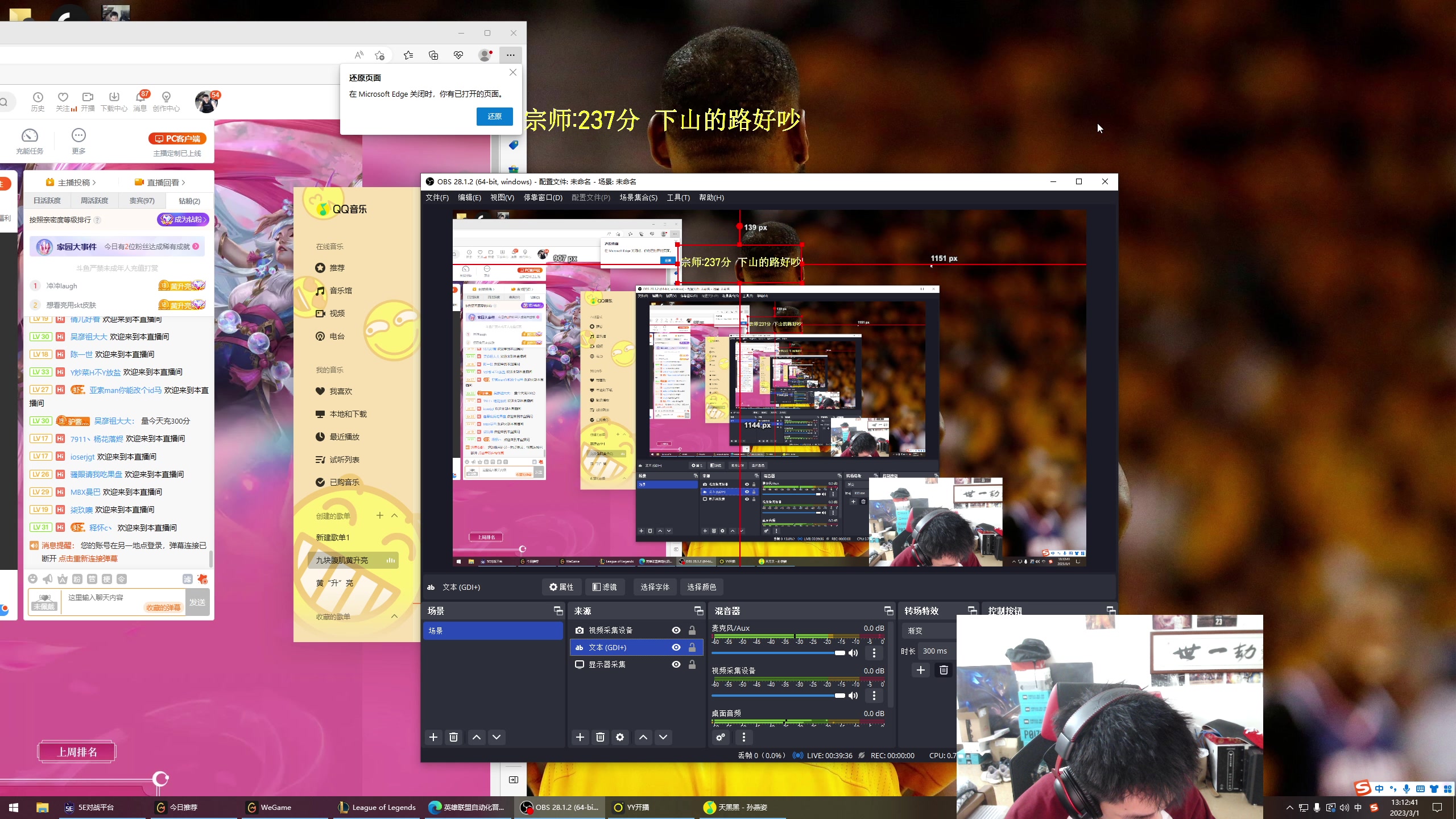Open League of Legends from taskbar
The width and height of the screenshot is (1456, 819).
coord(377,808)
